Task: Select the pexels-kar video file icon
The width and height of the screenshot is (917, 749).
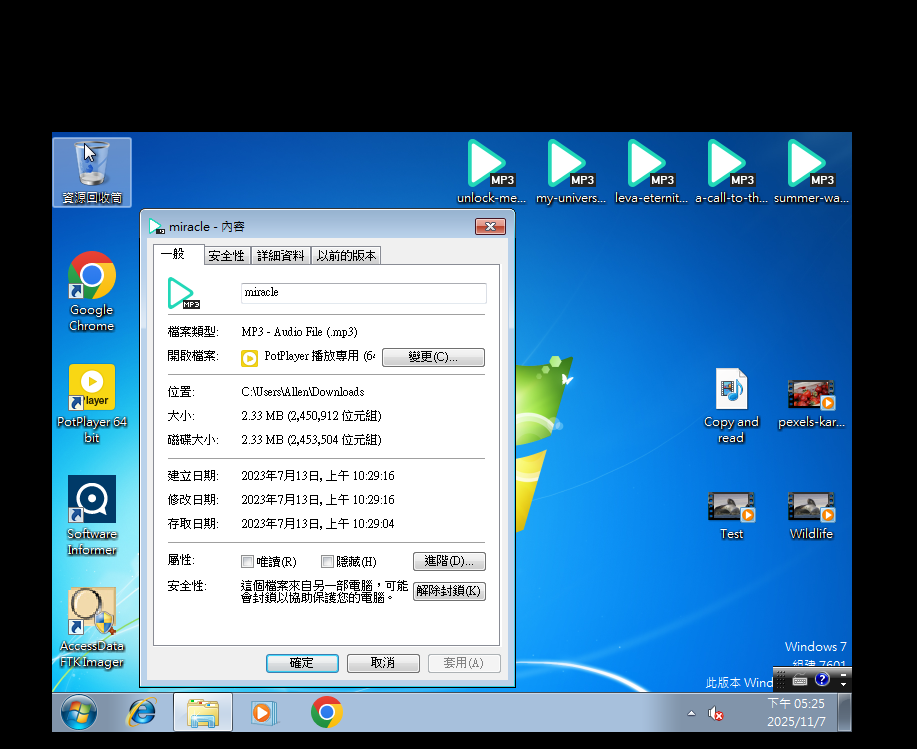Action: [x=811, y=403]
